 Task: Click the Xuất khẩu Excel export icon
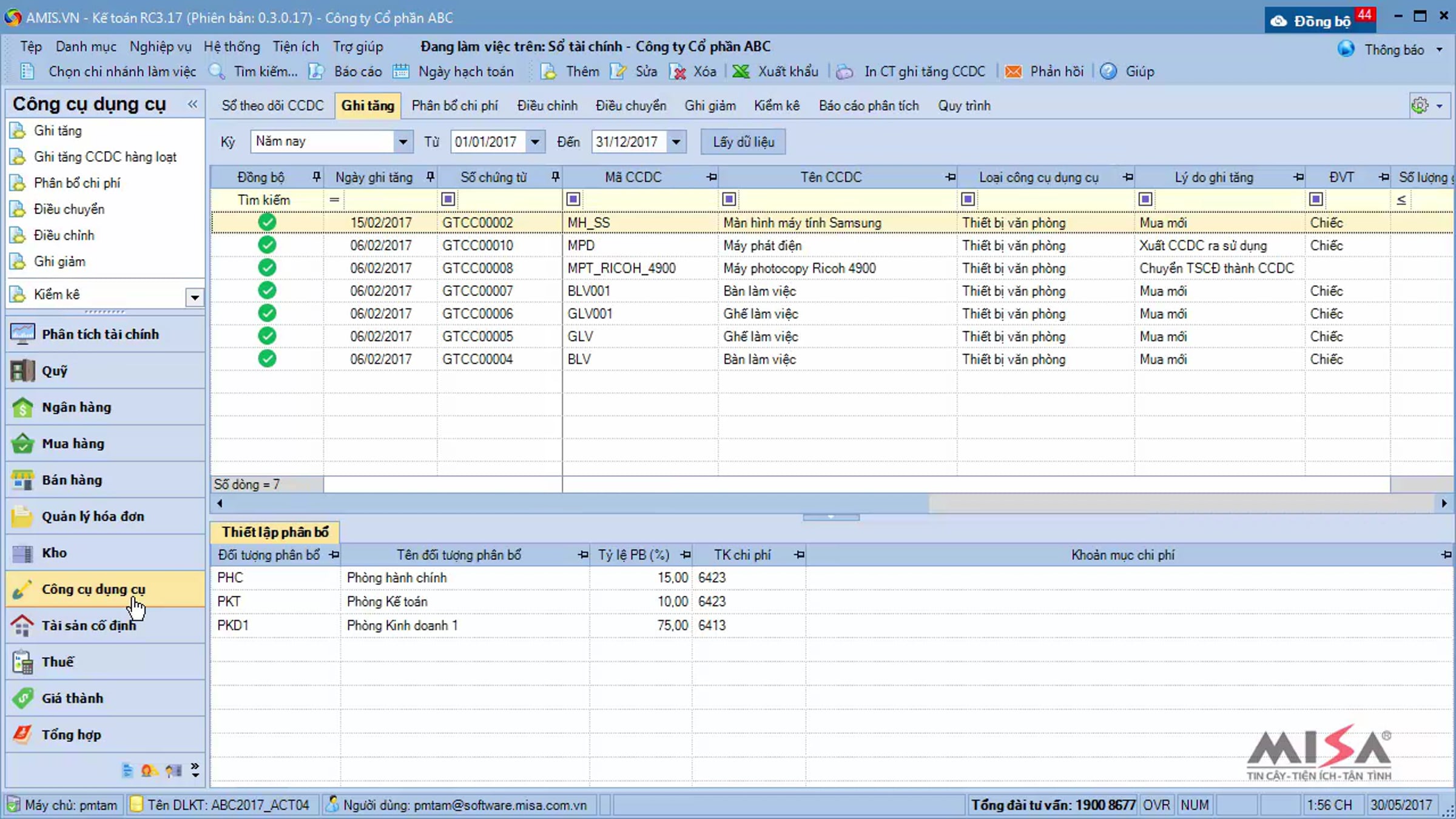pyautogui.click(x=741, y=72)
